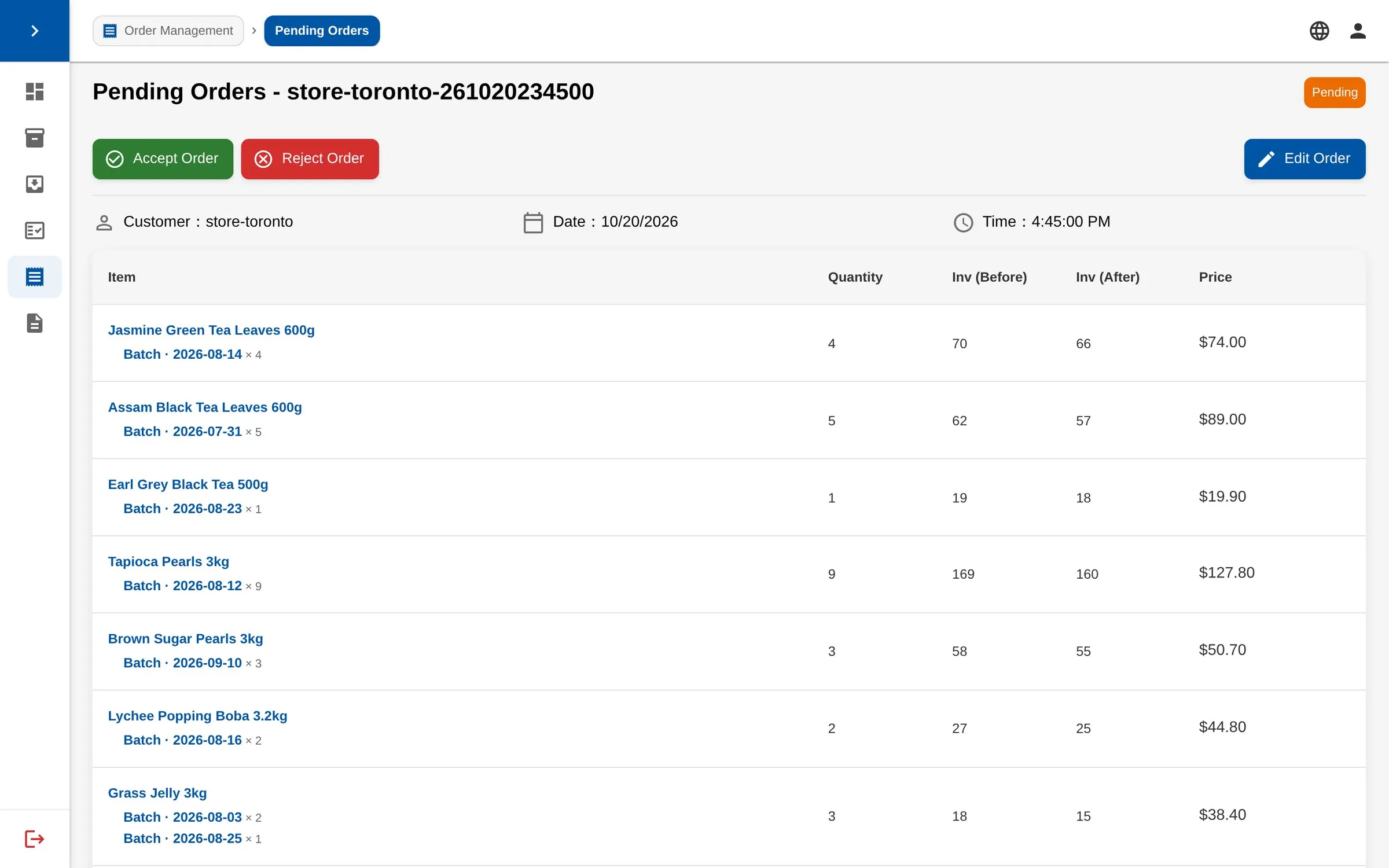
Task: Open Lychee Popping Boba 3.2kg item
Action: click(197, 716)
